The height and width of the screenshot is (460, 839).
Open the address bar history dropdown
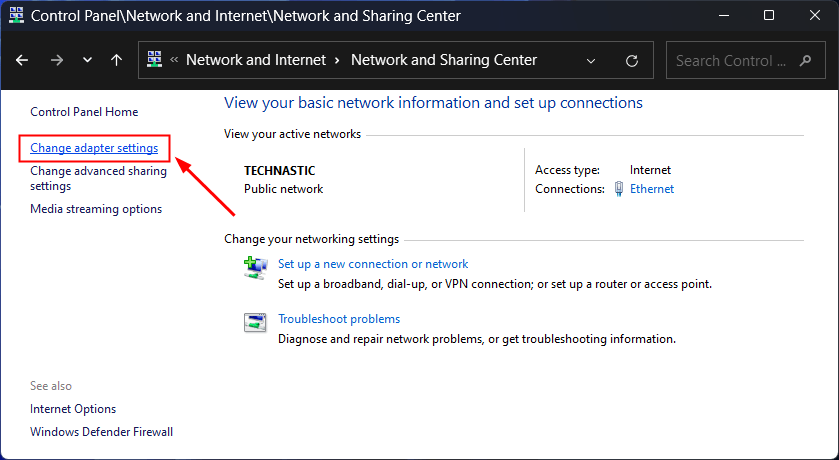coord(591,60)
